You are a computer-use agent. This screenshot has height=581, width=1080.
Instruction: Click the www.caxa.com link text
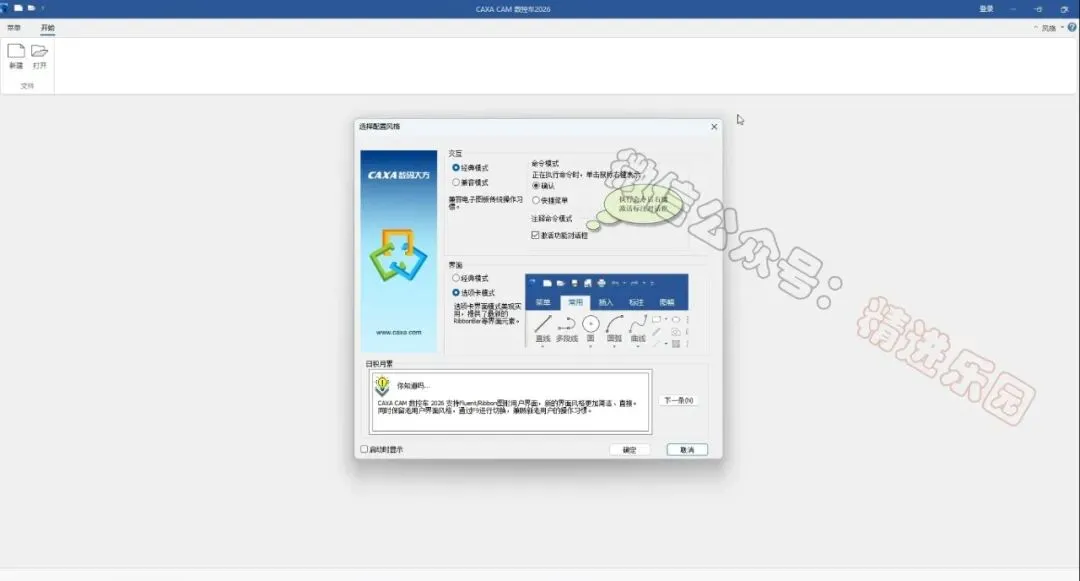tap(398, 332)
